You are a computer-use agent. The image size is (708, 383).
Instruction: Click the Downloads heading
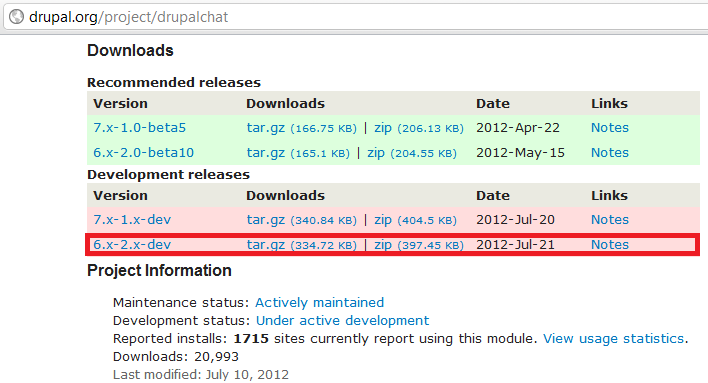click(130, 51)
